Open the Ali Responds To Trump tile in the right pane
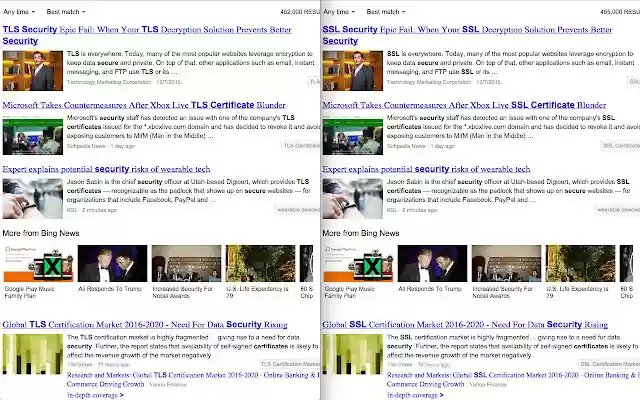The height and width of the screenshot is (400, 640). click(x=432, y=269)
